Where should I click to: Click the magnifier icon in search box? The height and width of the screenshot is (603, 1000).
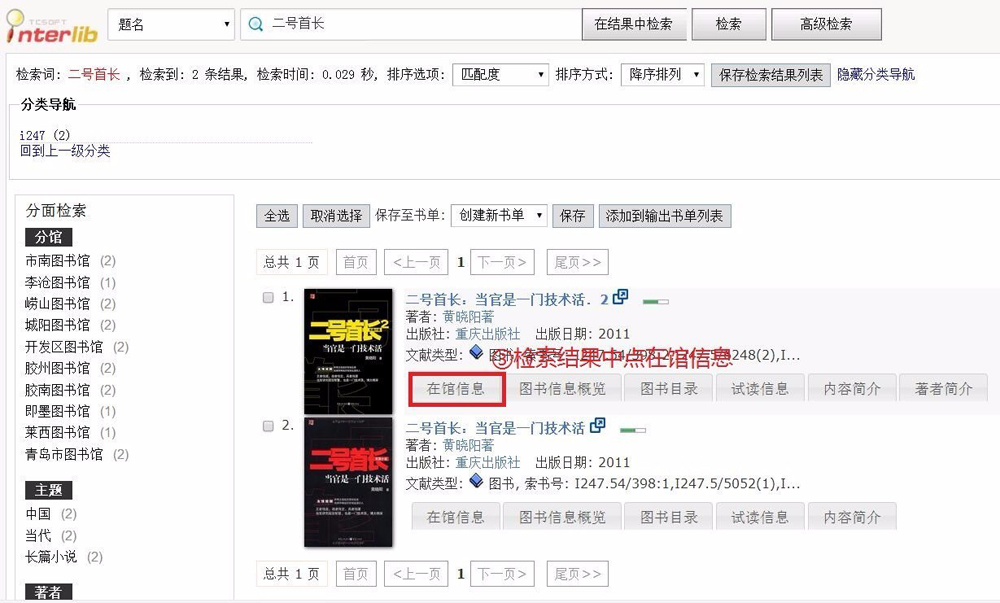[x=256, y=24]
